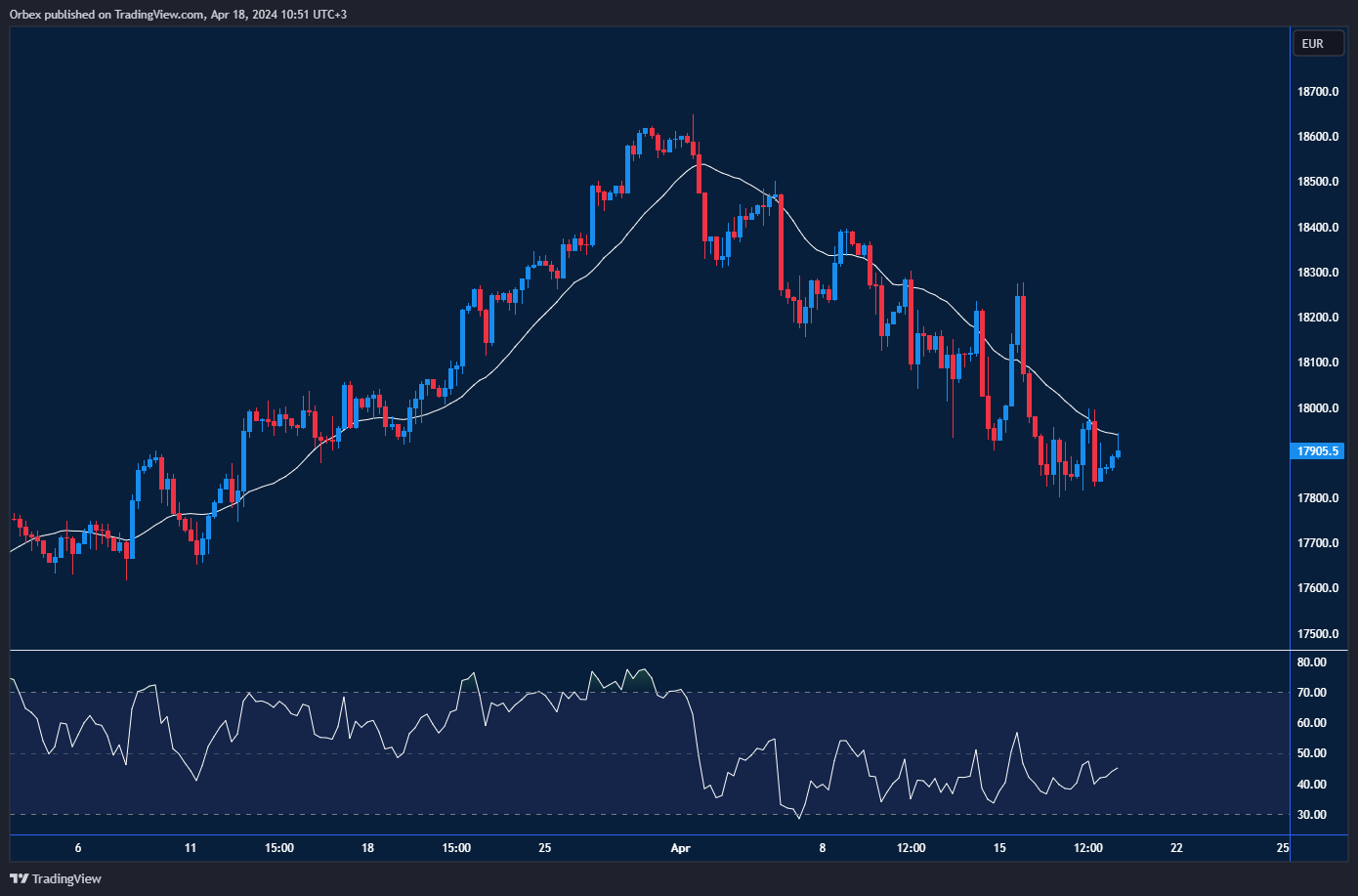
Task: Click the TradingView logo icon
Action: click(19, 878)
